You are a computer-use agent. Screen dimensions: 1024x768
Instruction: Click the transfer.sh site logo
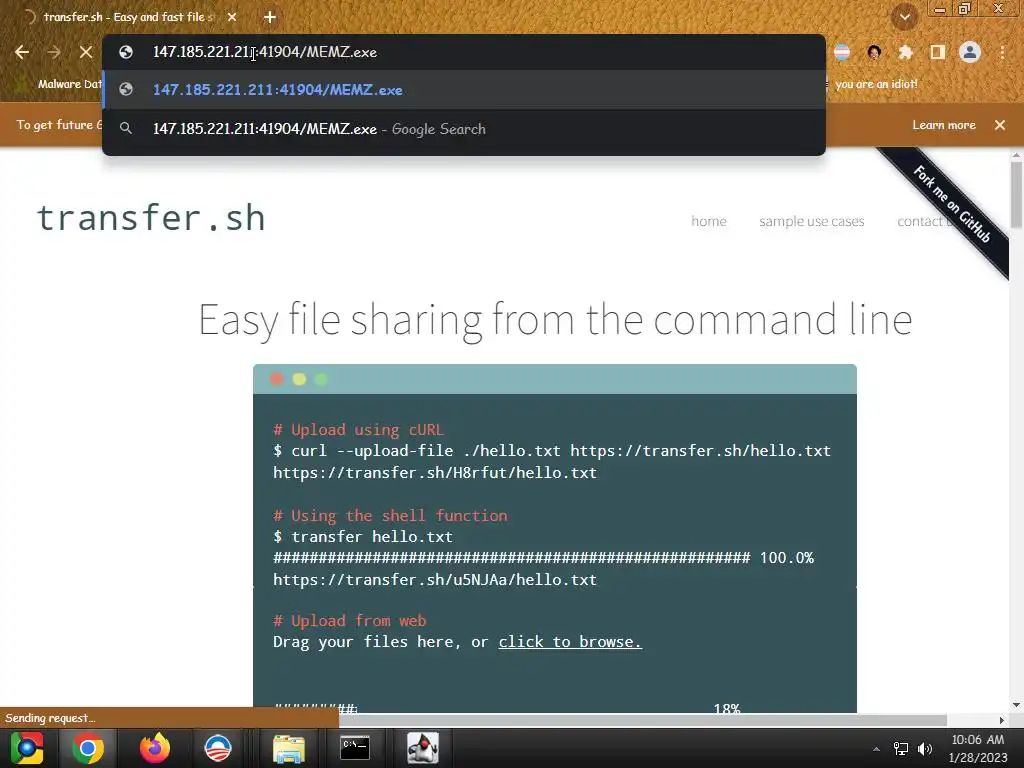[150, 218]
